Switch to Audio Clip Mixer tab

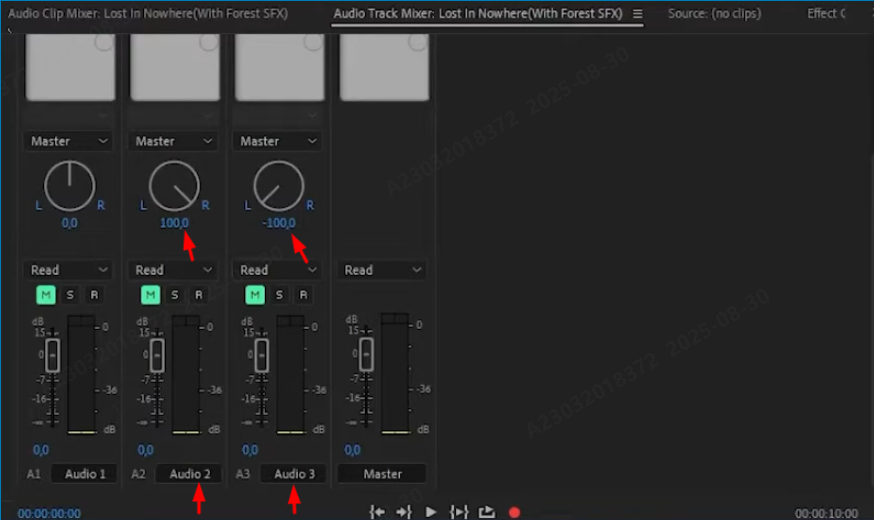[148, 13]
